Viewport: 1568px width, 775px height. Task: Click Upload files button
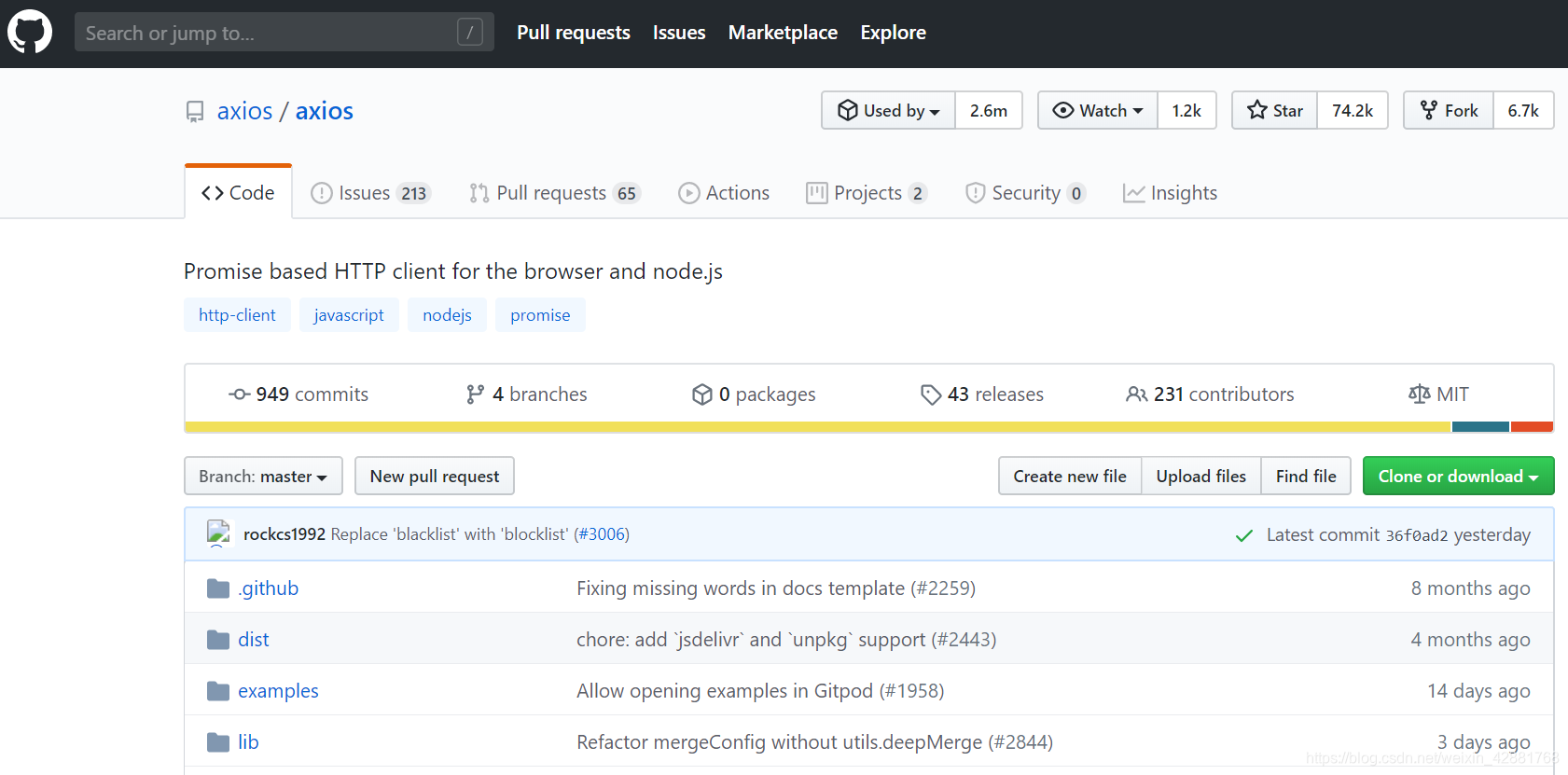pos(1201,476)
